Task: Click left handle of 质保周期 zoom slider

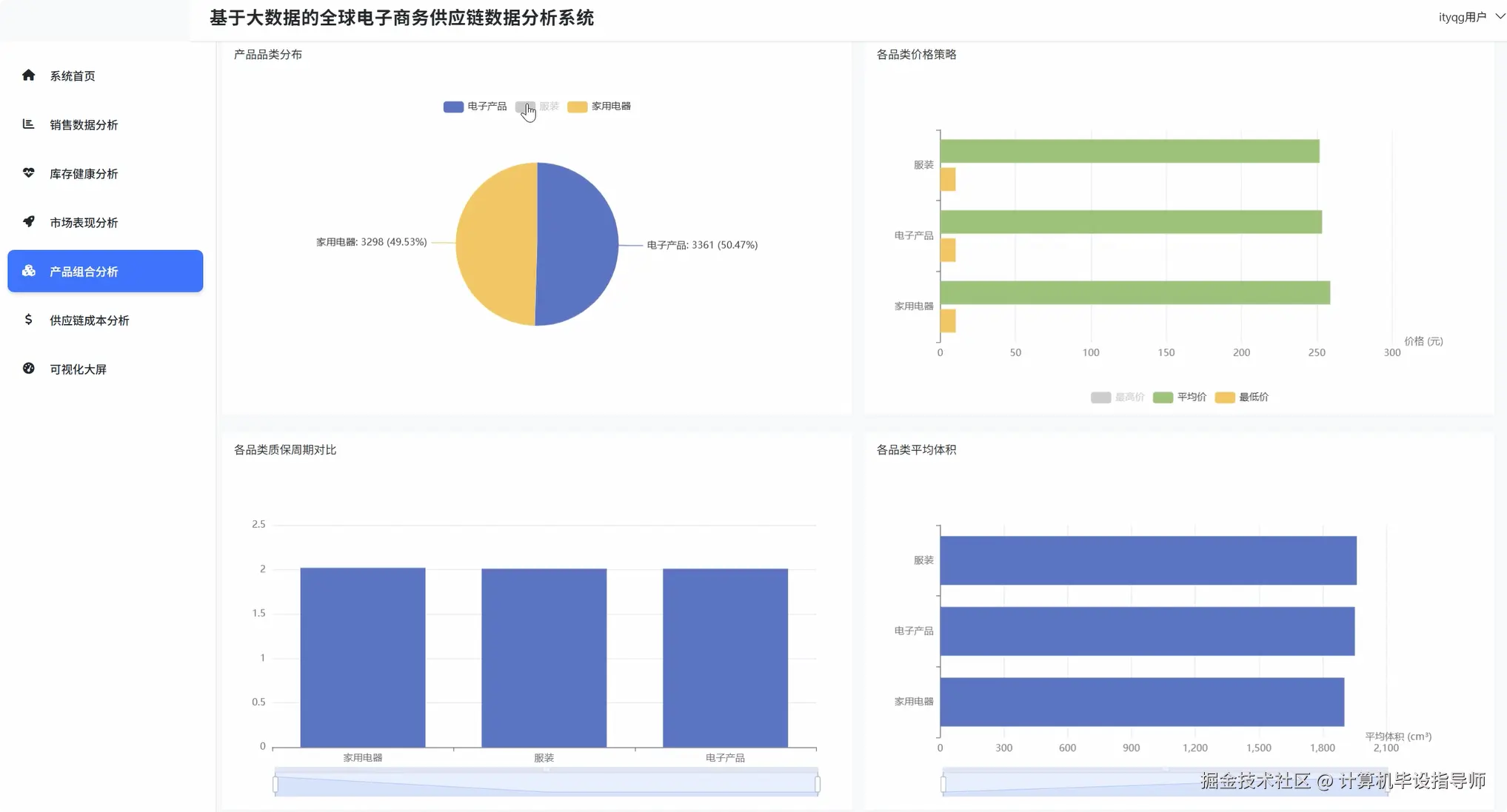Action: point(275,784)
